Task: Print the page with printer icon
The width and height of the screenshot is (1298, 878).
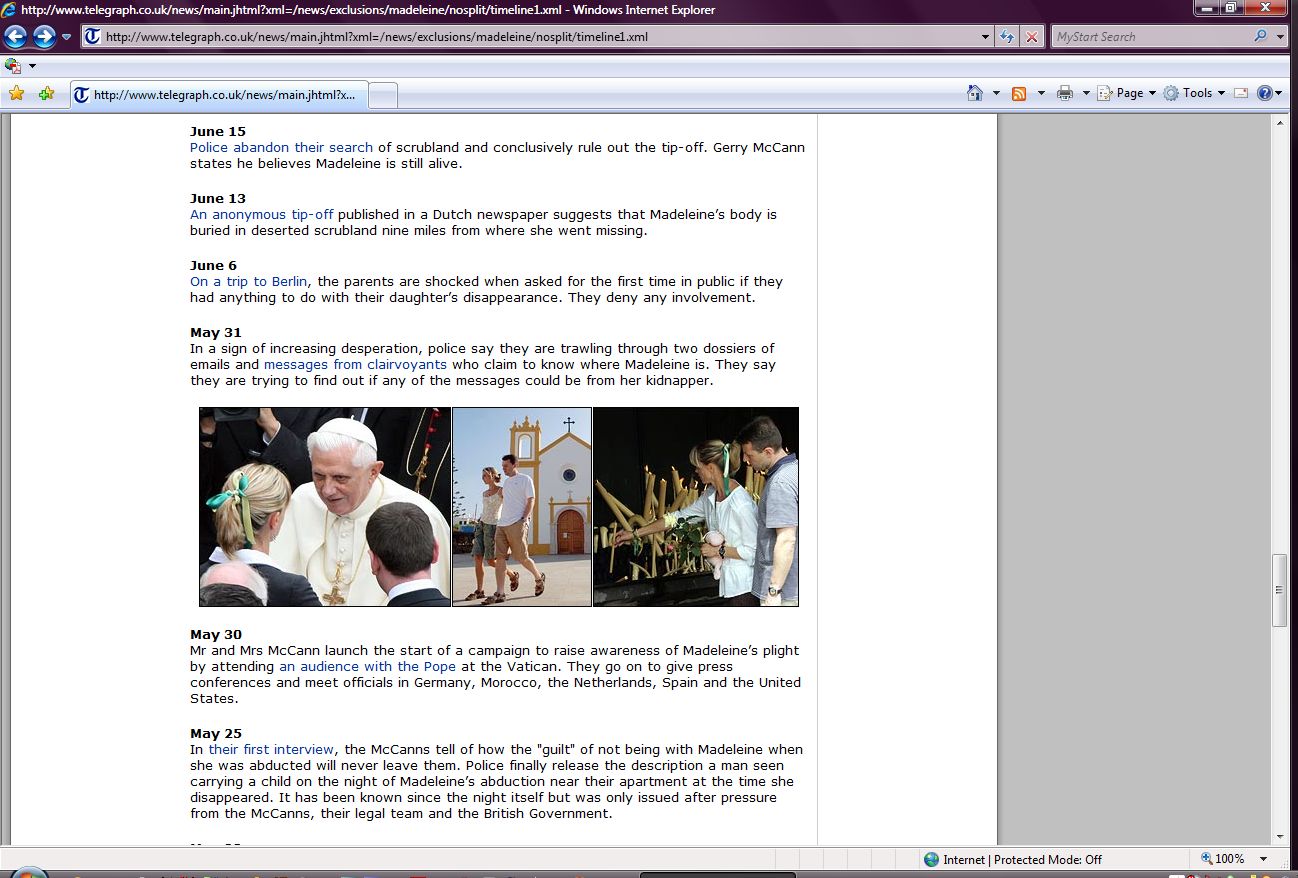Action: tap(1065, 93)
